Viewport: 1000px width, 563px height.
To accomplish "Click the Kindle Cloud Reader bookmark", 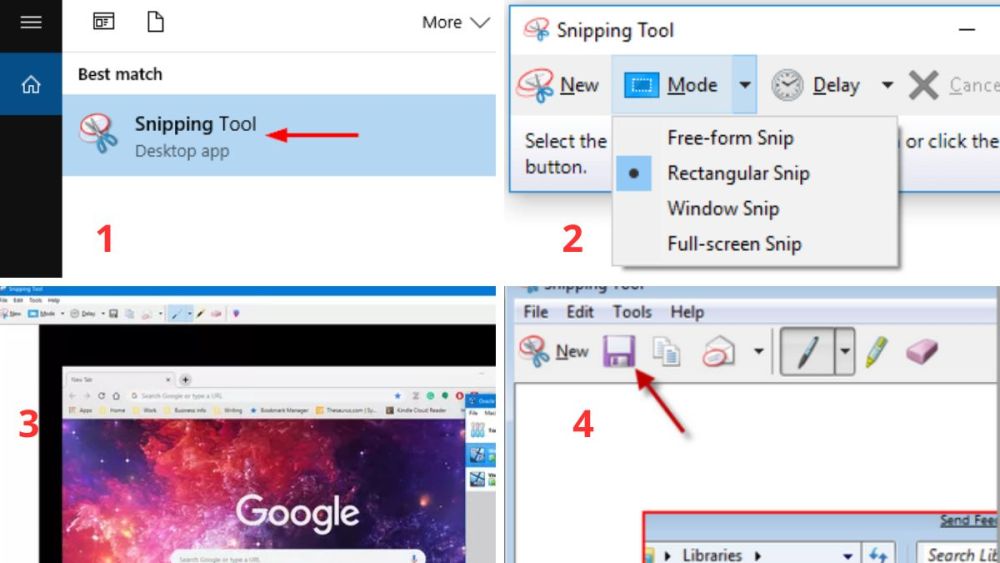I will point(416,411).
